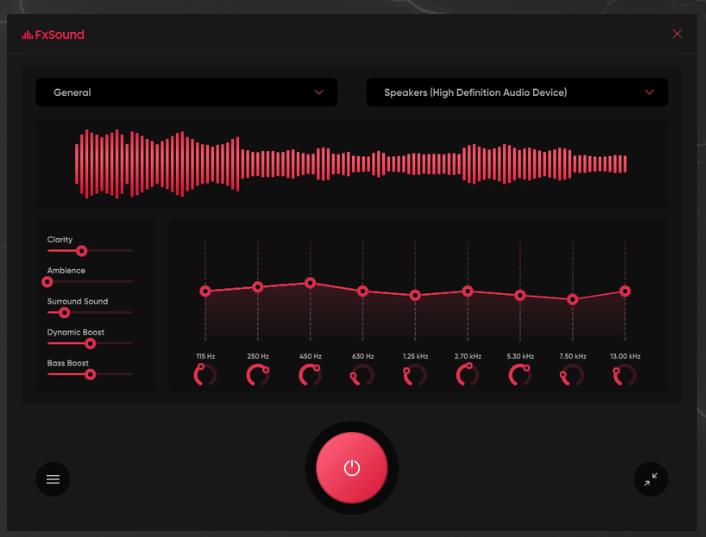706x537 pixels.
Task: Select the 5.30 kHz EQ curve point
Action: [x=520, y=295]
